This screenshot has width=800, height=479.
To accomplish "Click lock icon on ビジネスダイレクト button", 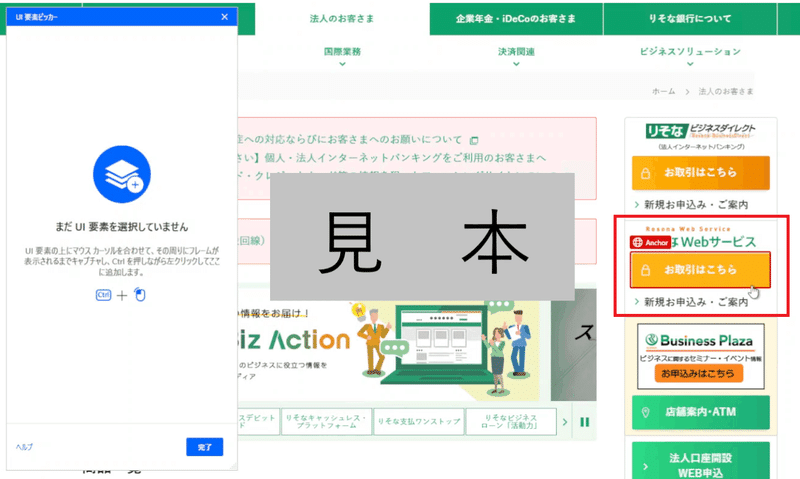I will point(645,173).
